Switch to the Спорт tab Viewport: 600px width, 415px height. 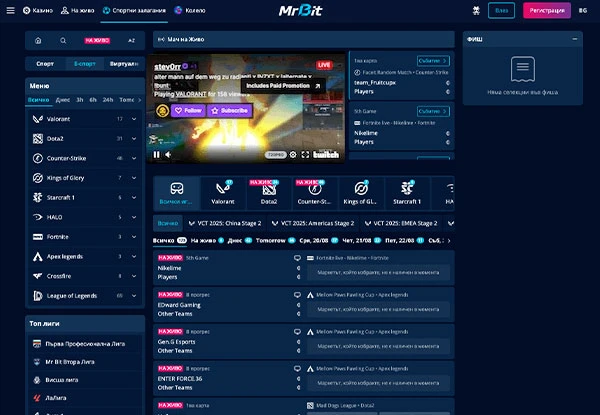point(45,64)
